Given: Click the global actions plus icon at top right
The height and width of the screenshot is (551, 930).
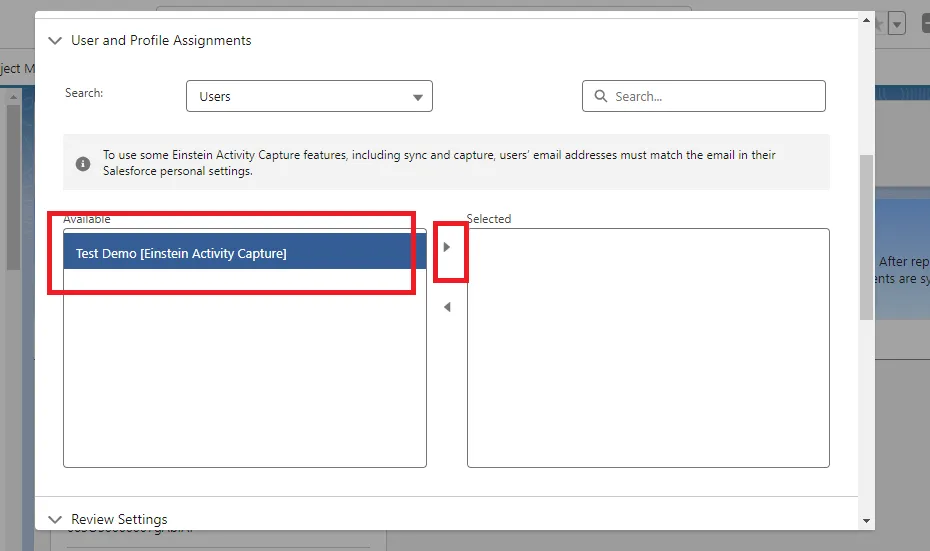Looking at the screenshot, I should [x=924, y=23].
